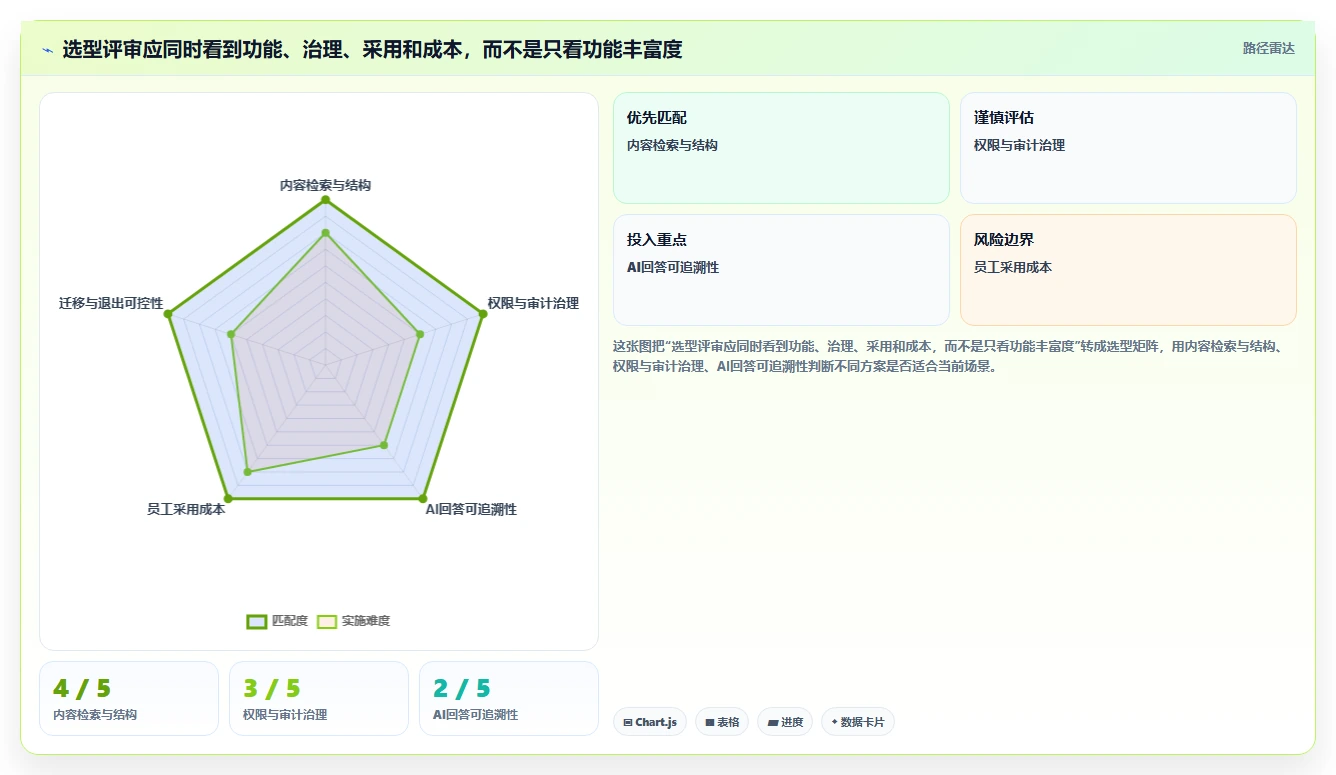
Task: Select the Chart.js tag
Action: point(650,722)
